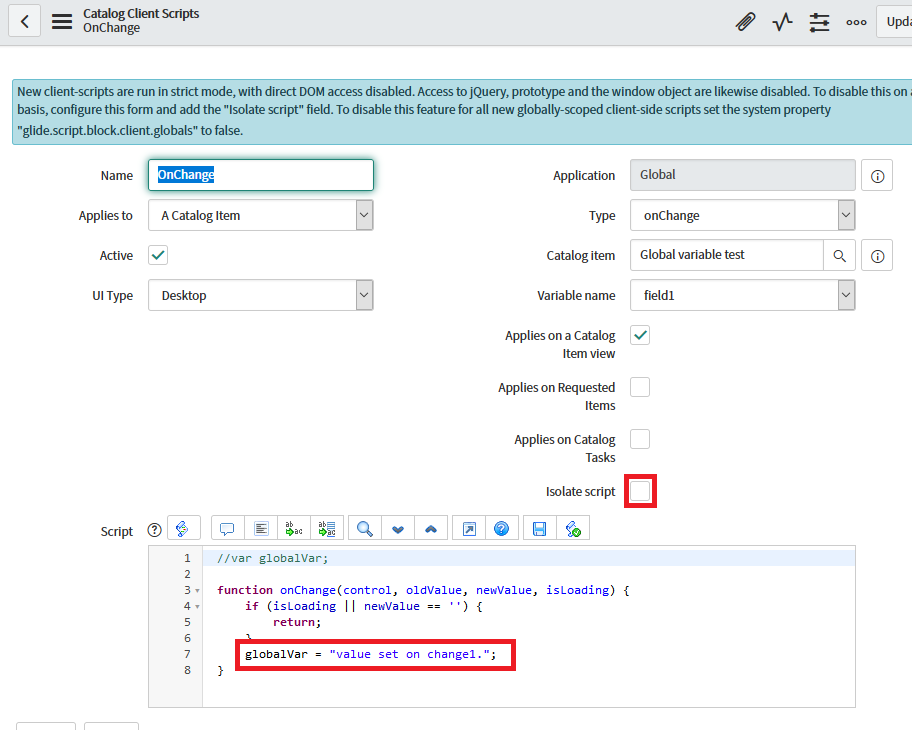Click the toggle comment speech bubble icon
The width and height of the screenshot is (912, 730).
(x=227, y=528)
